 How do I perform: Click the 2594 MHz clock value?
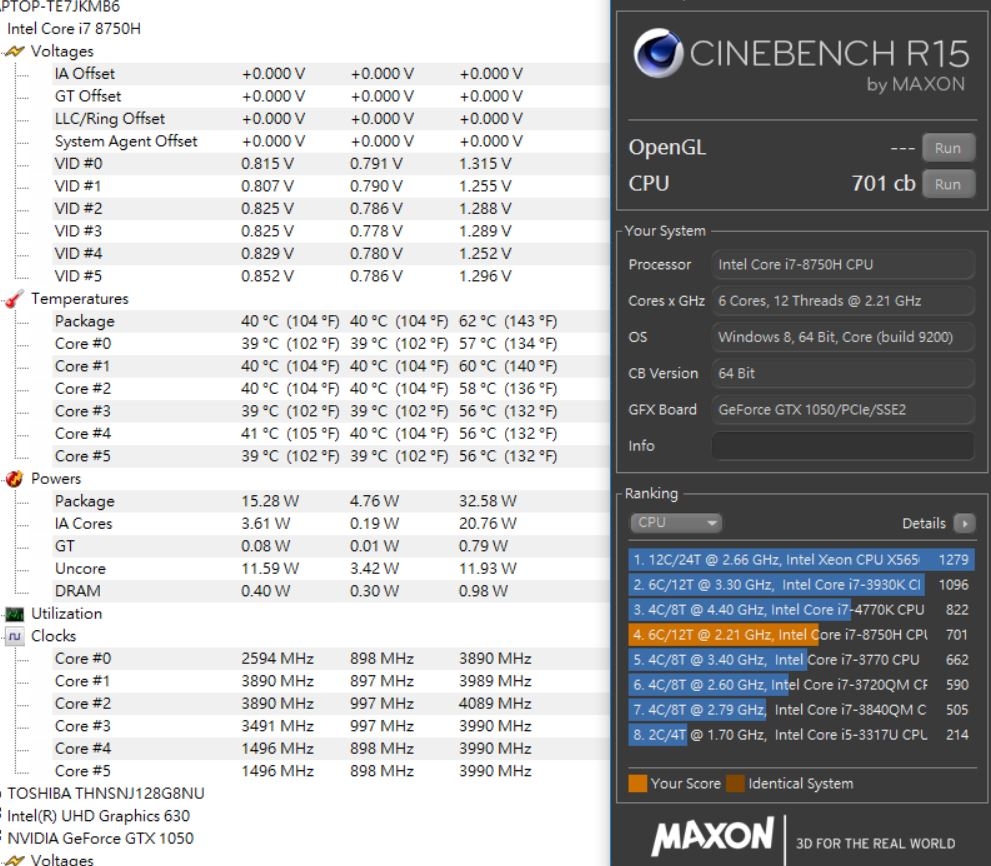click(x=277, y=659)
